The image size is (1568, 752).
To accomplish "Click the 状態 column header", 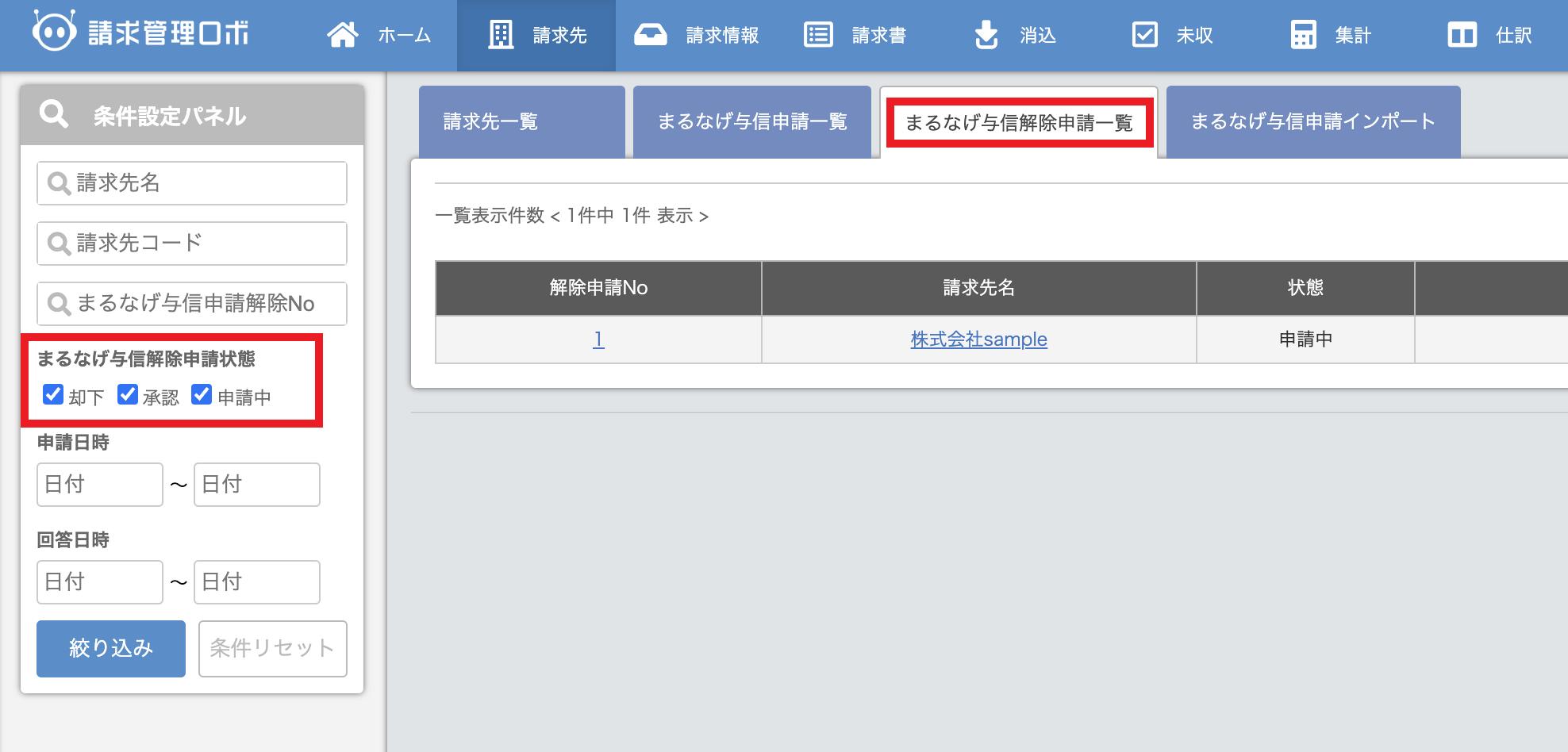I will coord(1305,288).
